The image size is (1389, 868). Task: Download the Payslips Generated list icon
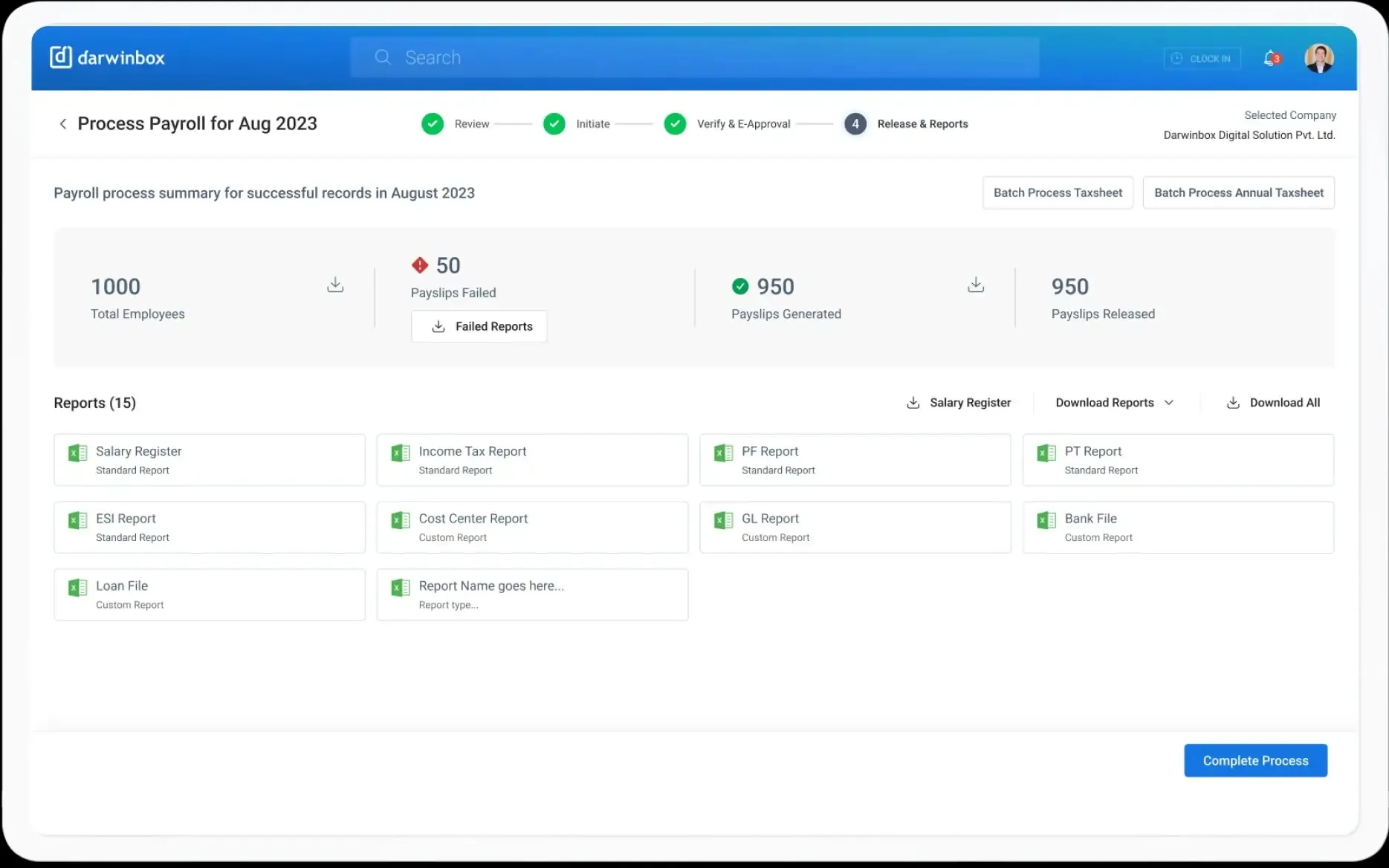tap(976, 285)
